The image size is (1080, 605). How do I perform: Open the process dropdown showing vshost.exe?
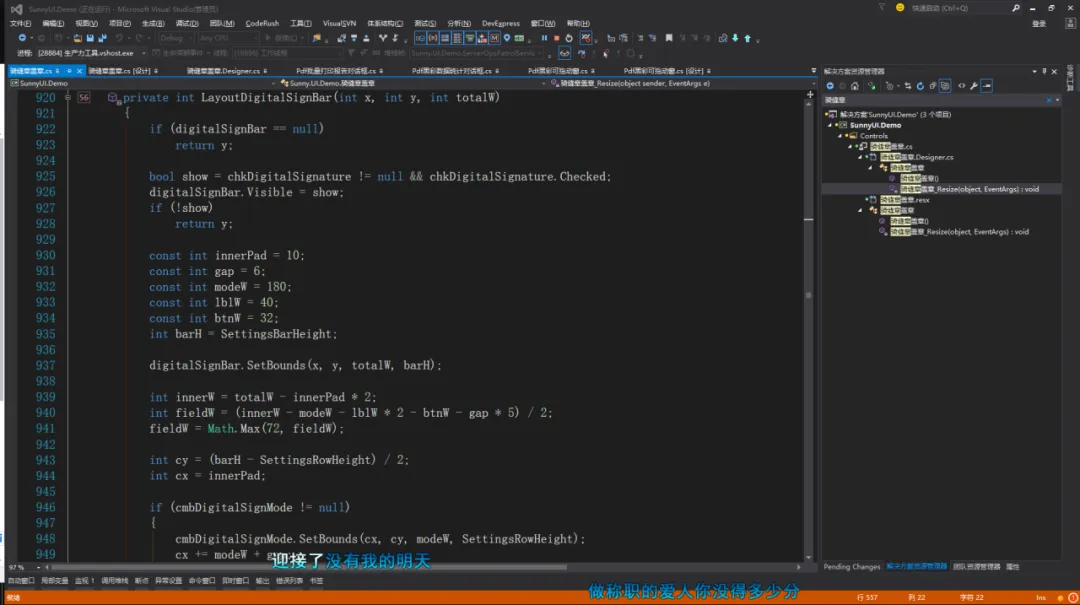coord(92,53)
